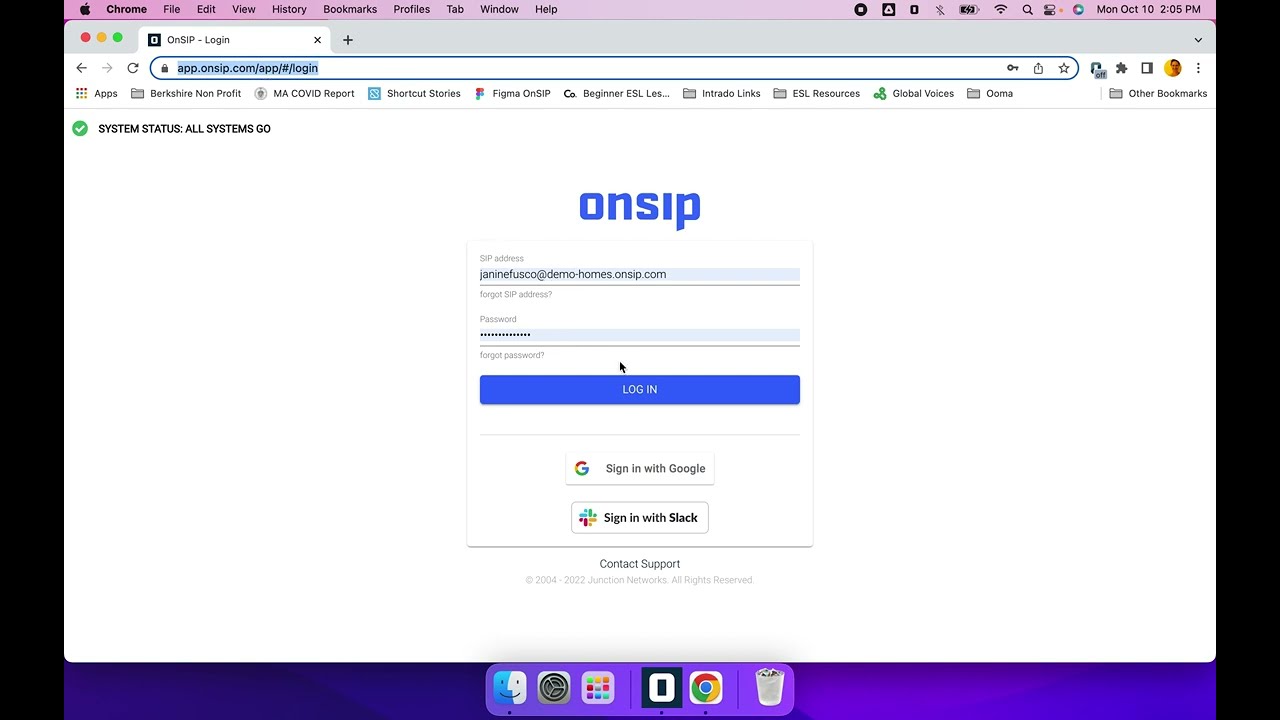Image resolution: width=1280 pixels, height=720 pixels.
Task: Open the Contact Support link
Action: [x=640, y=564]
